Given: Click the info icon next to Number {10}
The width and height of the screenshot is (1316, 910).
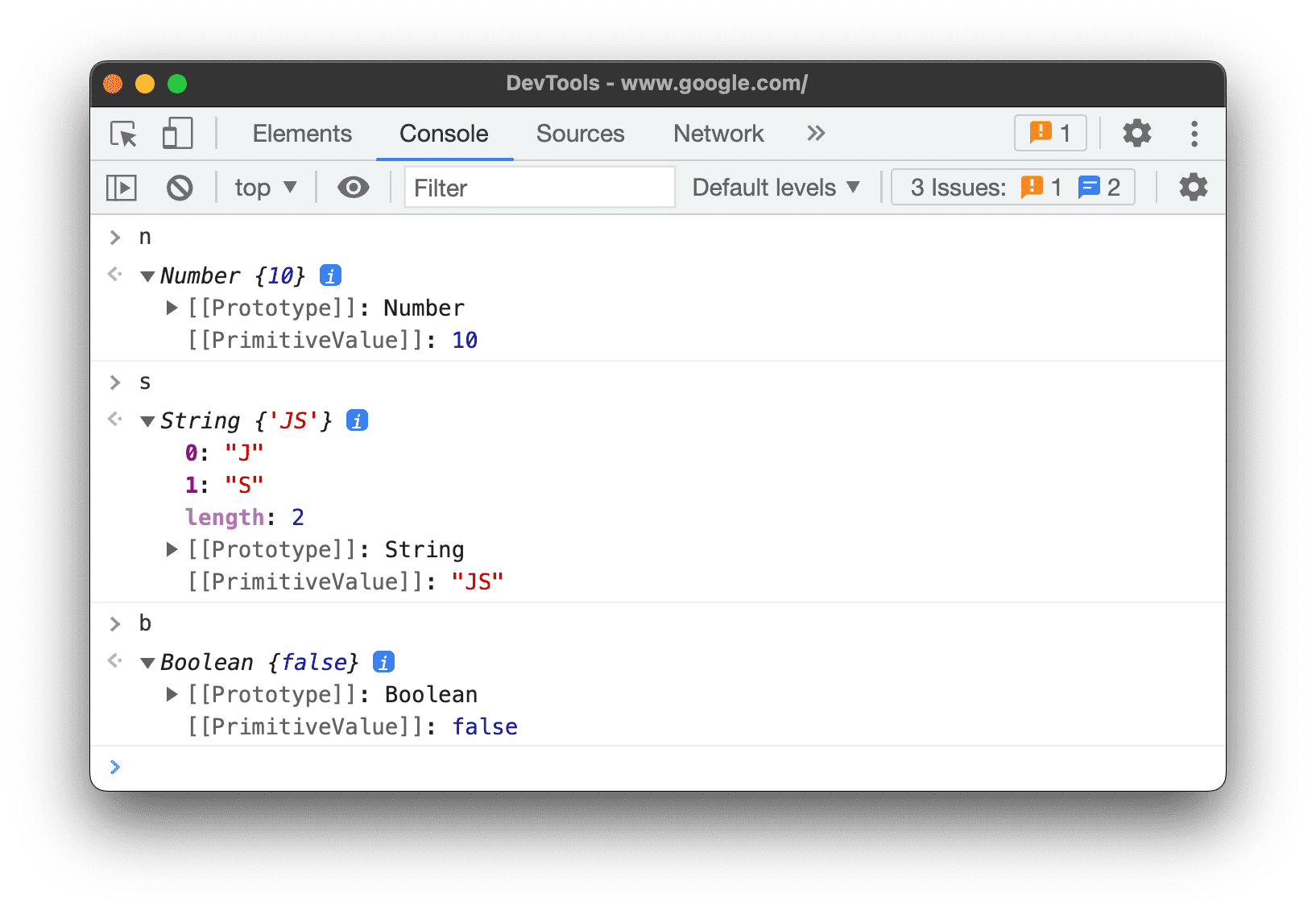Looking at the screenshot, I should 330,275.
